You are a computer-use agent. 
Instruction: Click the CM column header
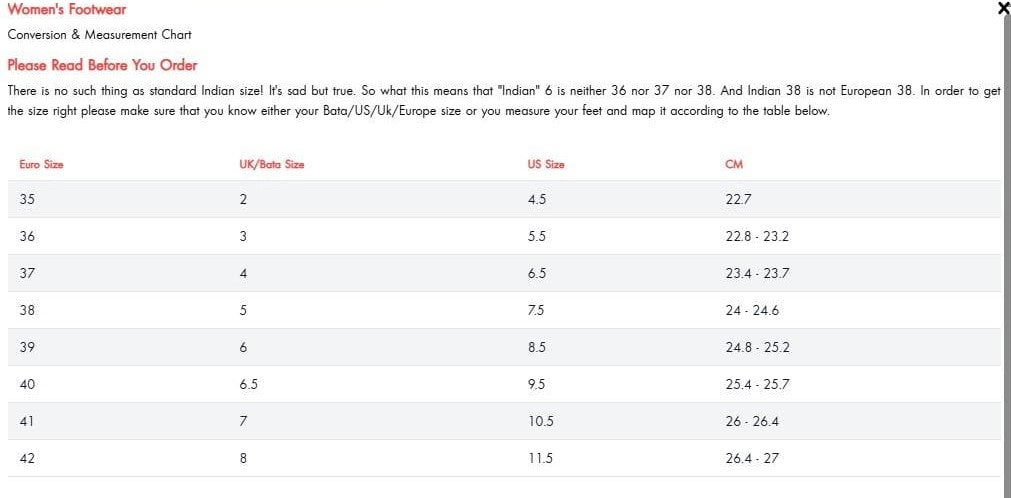[x=734, y=164]
